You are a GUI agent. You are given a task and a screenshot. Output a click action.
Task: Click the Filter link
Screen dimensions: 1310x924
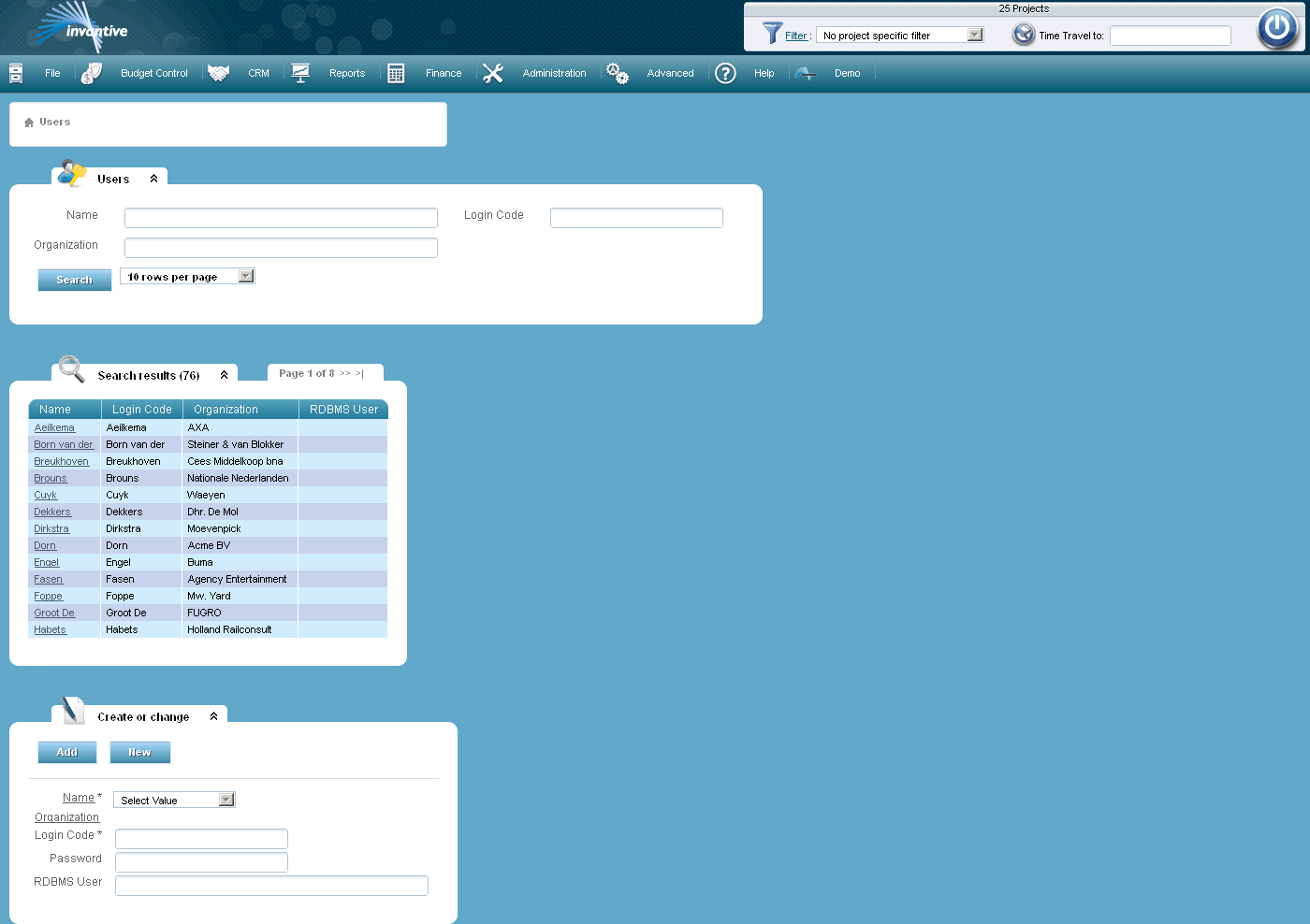[796, 36]
